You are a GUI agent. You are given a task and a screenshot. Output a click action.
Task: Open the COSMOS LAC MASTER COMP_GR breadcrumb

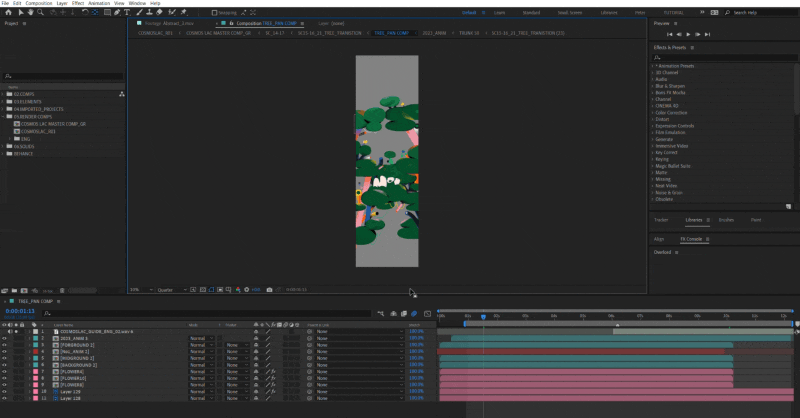pos(217,32)
